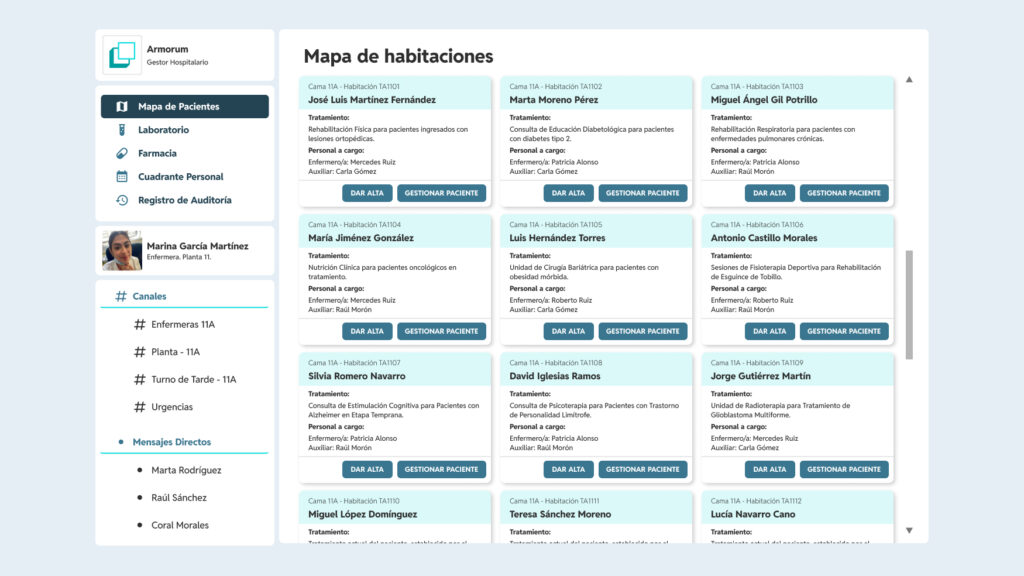Click Dar Alta for José Luis Martínez Fernández

(367, 193)
